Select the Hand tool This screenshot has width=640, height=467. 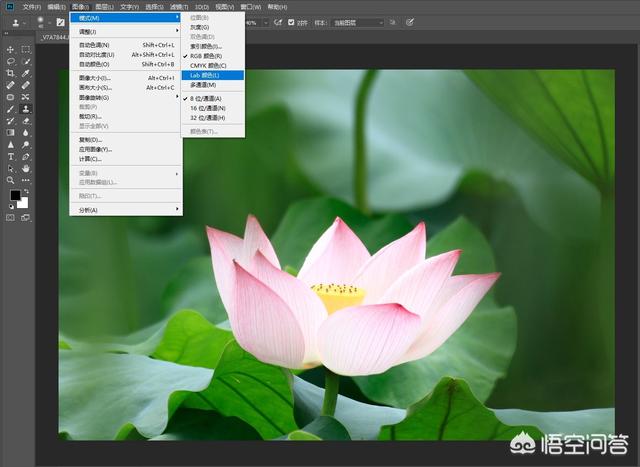[x=25, y=168]
